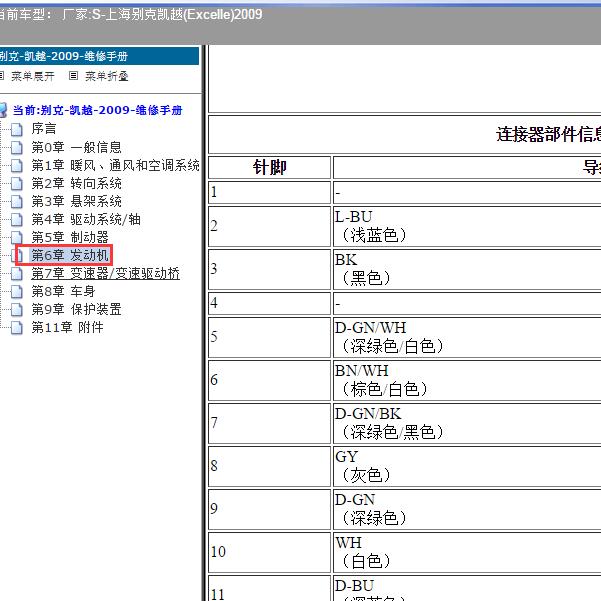Click pin number 5 cell
The width and height of the screenshot is (601, 601).
[269, 338]
